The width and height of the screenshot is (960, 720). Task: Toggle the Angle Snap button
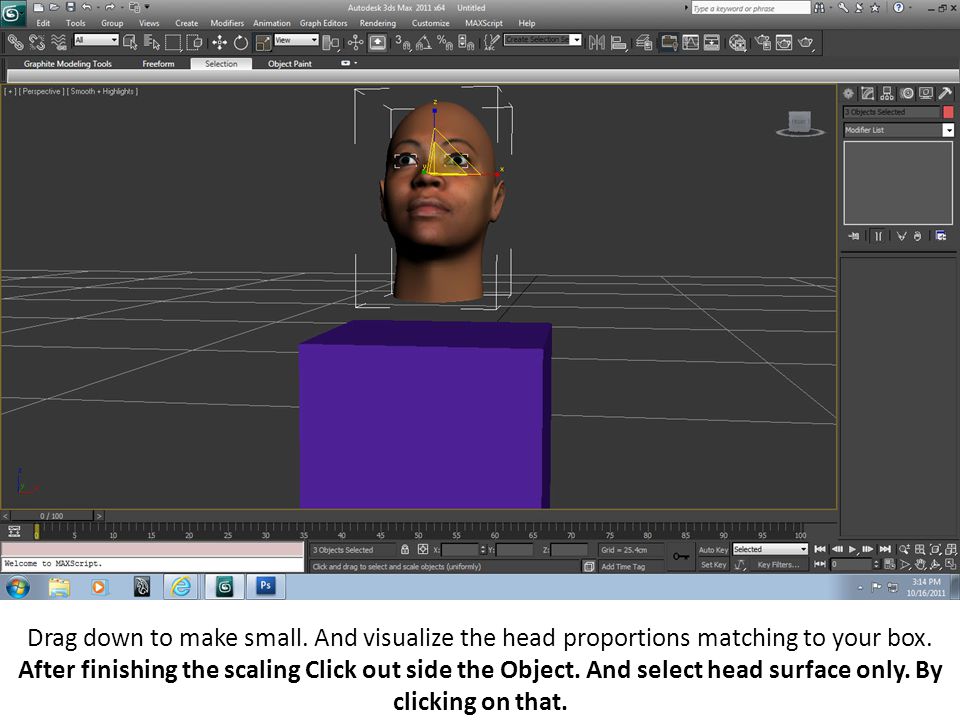[424, 42]
